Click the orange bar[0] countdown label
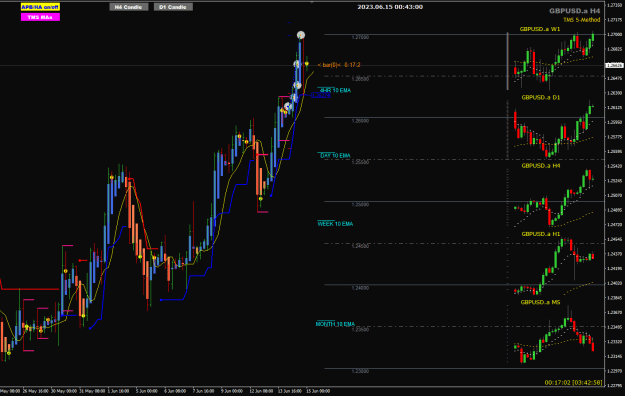Screen dimensions: 625x396 coord(339,65)
